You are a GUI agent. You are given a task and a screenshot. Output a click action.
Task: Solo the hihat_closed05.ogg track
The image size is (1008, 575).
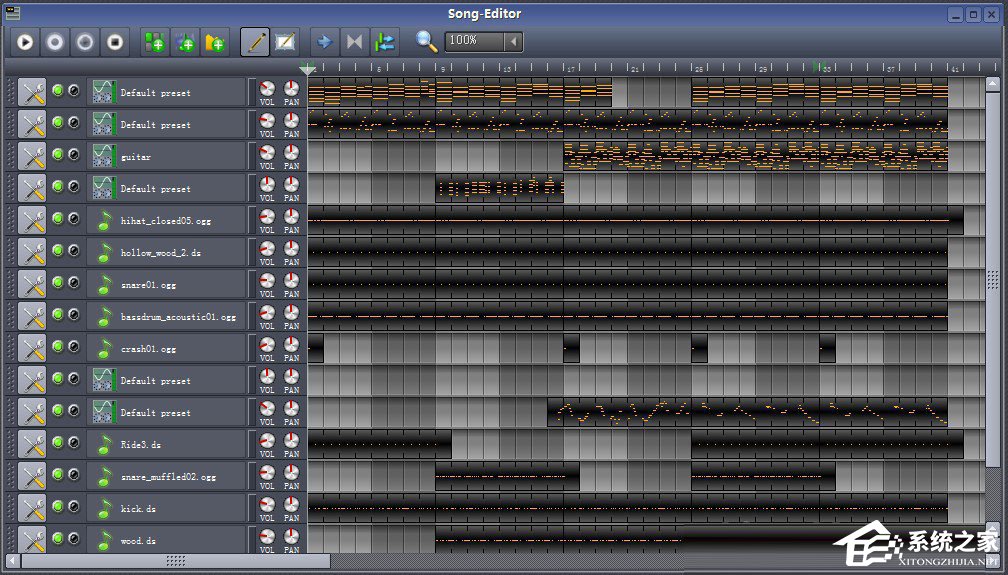tap(73, 219)
